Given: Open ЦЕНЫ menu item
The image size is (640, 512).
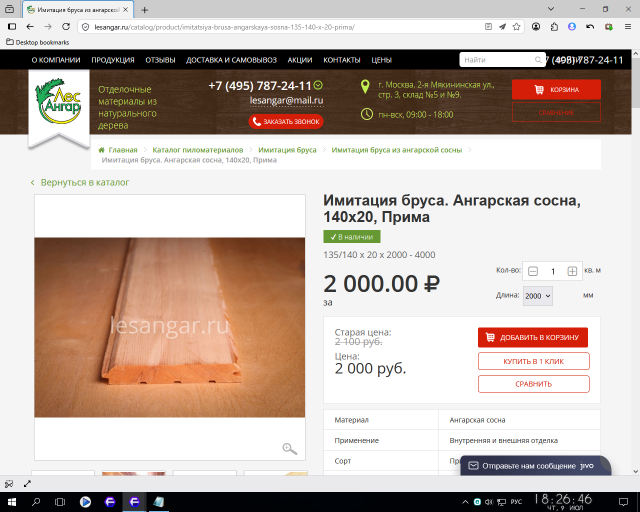Looking at the screenshot, I should (381, 60).
